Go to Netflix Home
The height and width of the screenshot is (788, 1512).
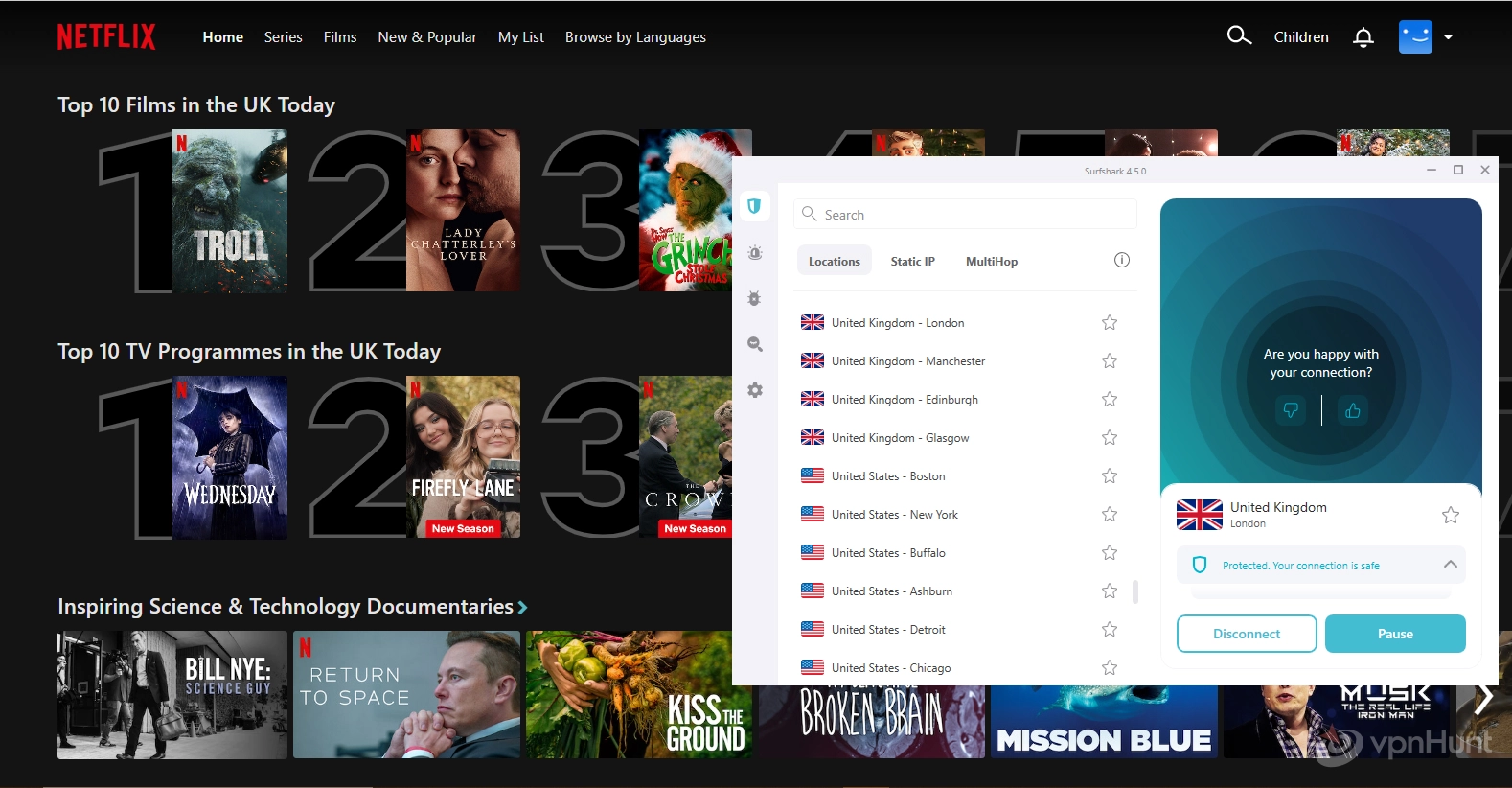(x=223, y=37)
